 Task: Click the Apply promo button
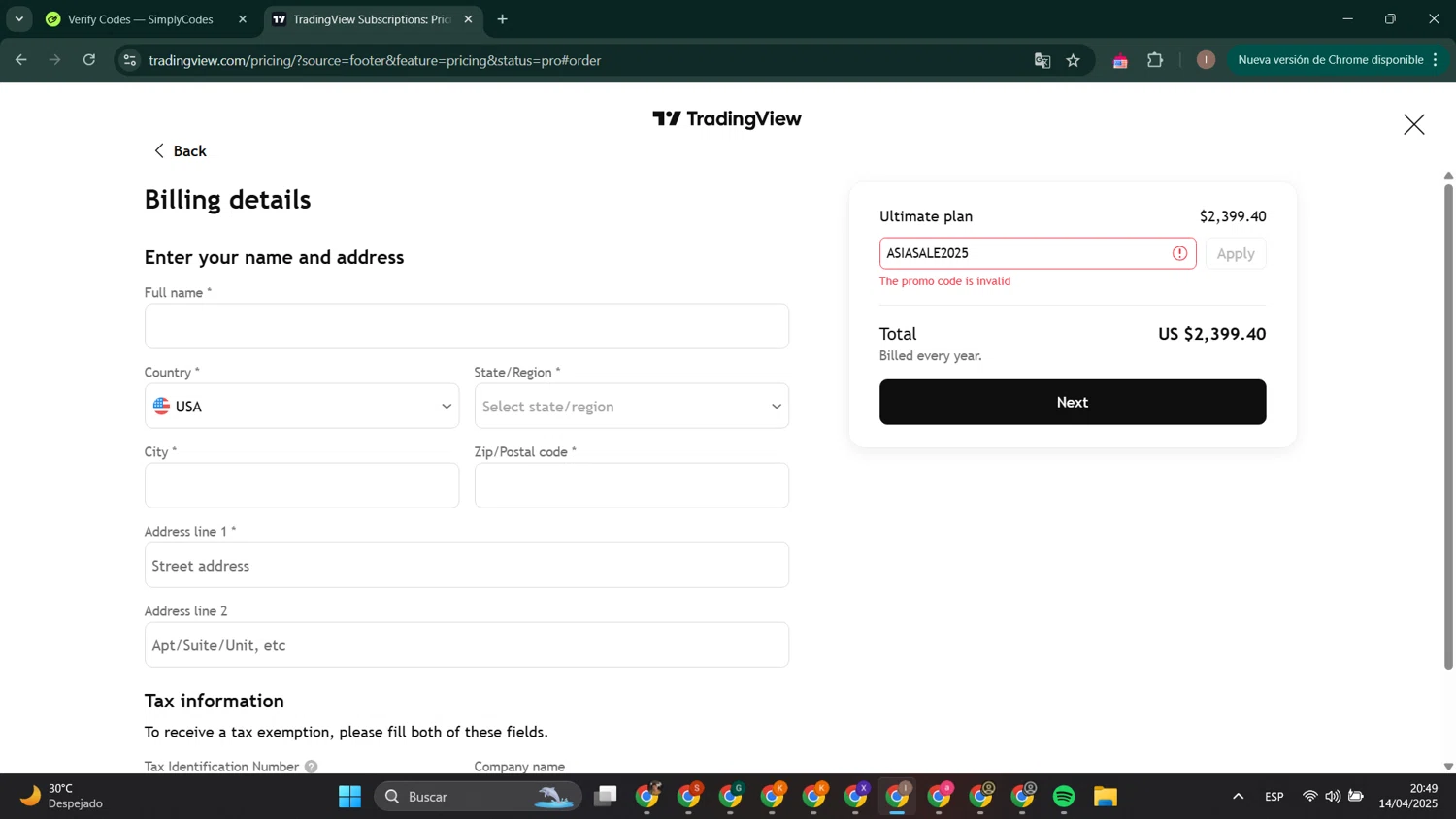1236,253
